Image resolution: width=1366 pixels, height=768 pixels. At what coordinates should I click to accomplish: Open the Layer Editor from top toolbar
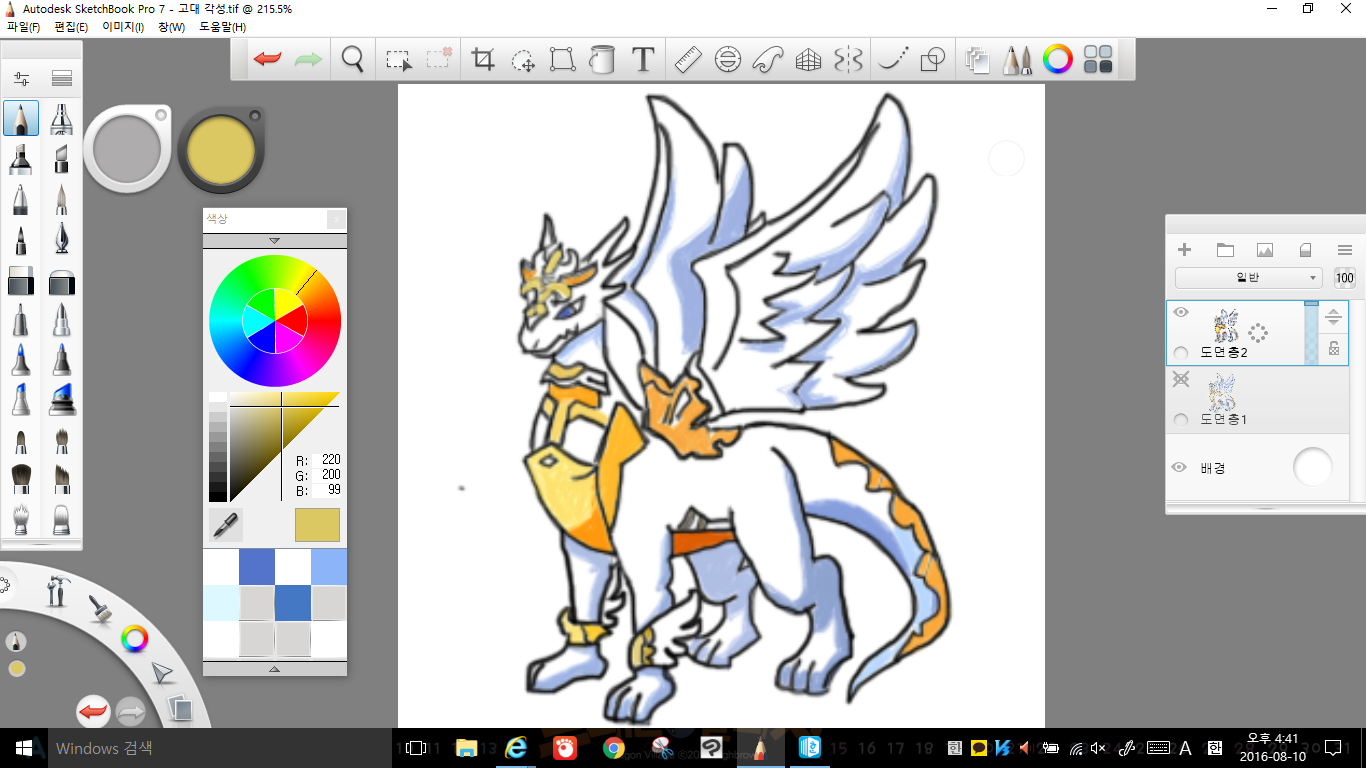(977, 60)
